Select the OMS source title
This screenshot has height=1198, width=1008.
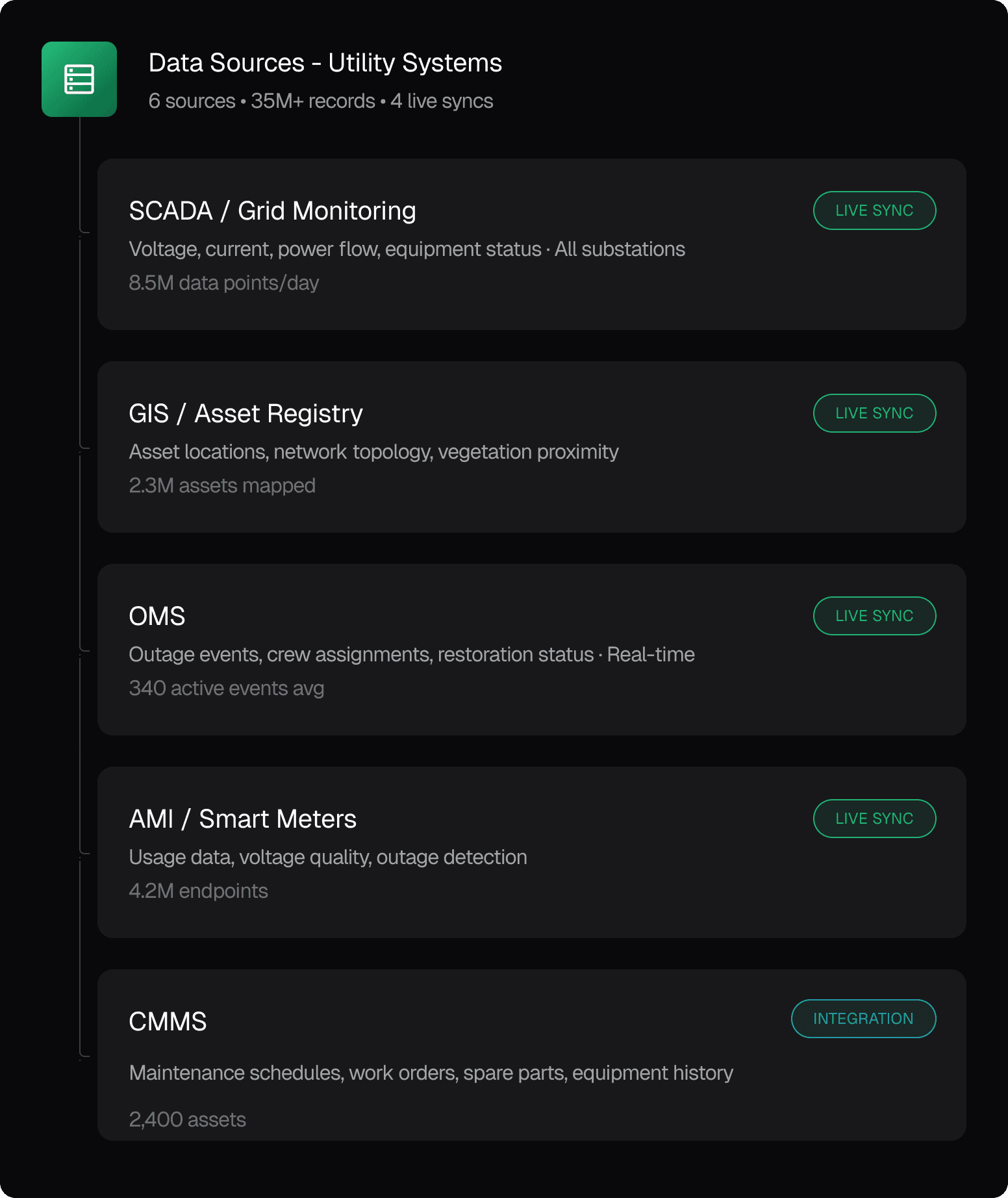point(157,617)
